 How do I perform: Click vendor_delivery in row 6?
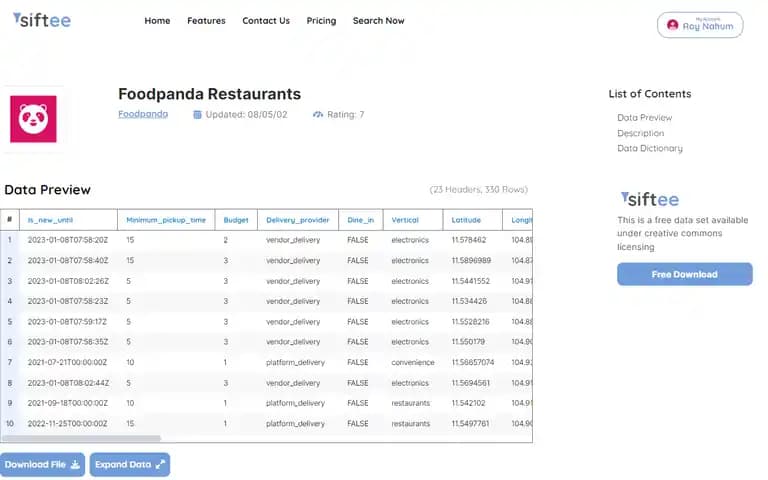293,342
